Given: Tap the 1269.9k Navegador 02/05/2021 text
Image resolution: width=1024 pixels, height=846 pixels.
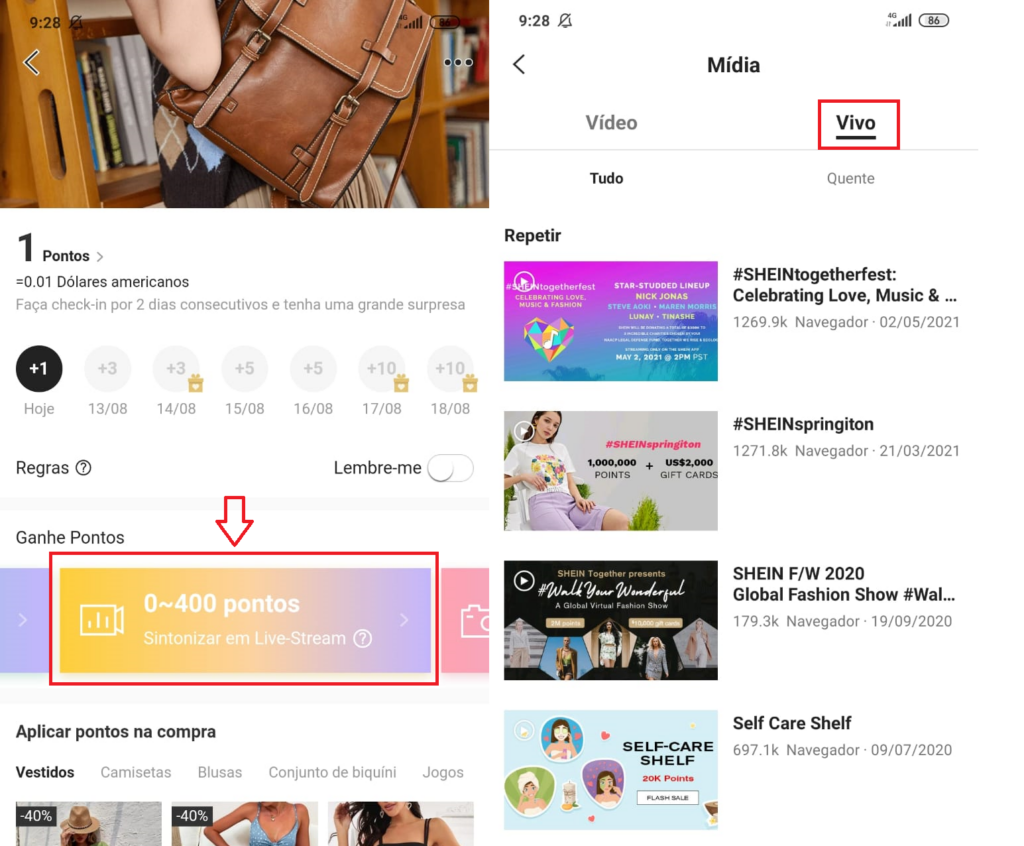Looking at the screenshot, I should (846, 322).
